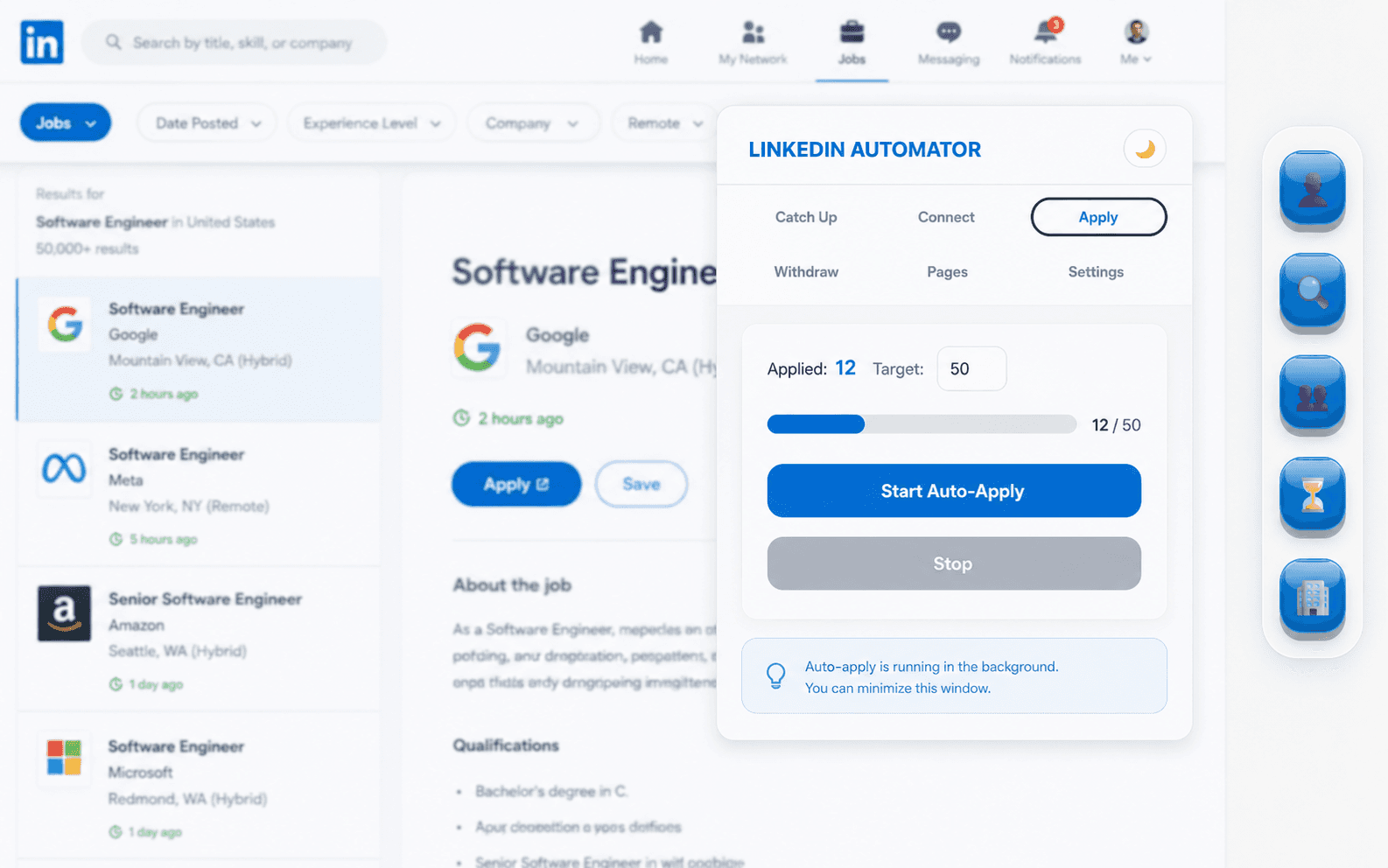1388x868 pixels.
Task: Click the Microsoft logo in job list
Action: point(64,758)
